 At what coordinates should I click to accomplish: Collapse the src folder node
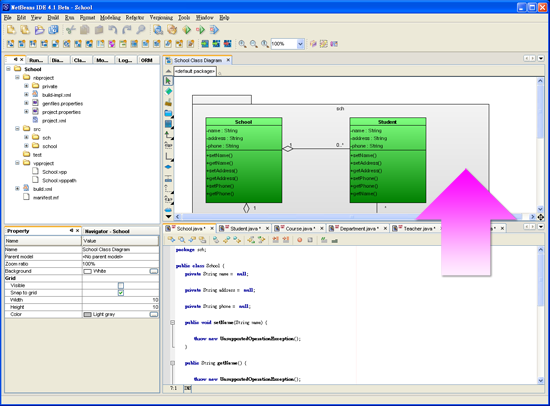pyautogui.click(x=17, y=129)
